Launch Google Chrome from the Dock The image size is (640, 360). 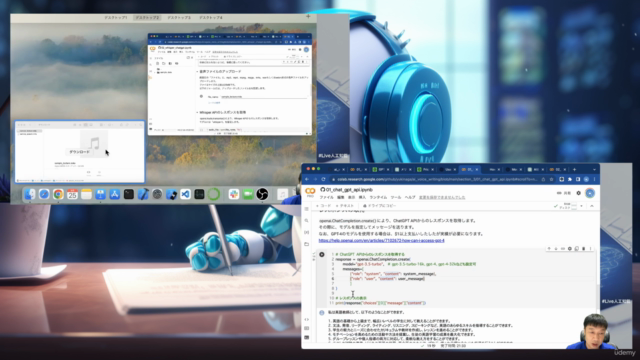pyautogui.click(x=58, y=194)
